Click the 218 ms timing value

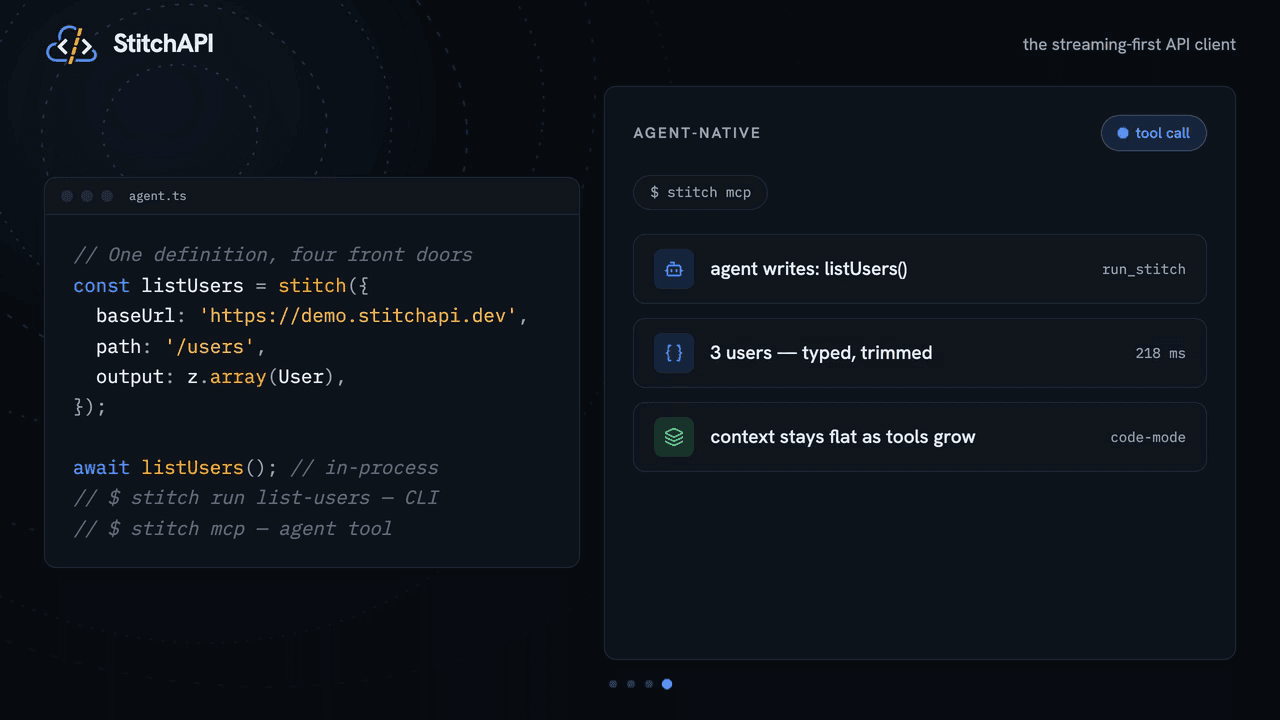1161,353
